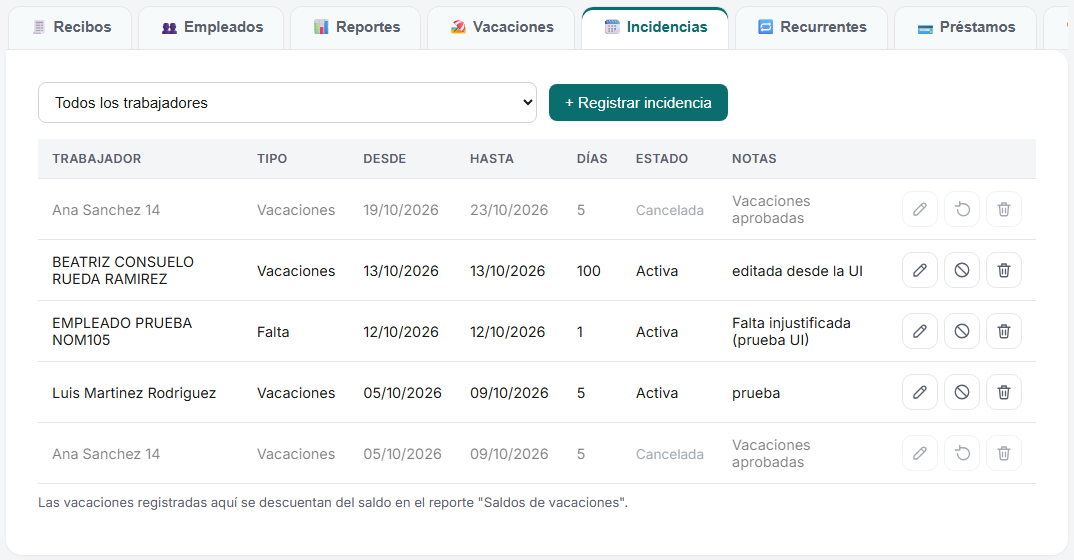Click the 23/10/2026 end date
The height and width of the screenshot is (560, 1074).
coord(509,210)
